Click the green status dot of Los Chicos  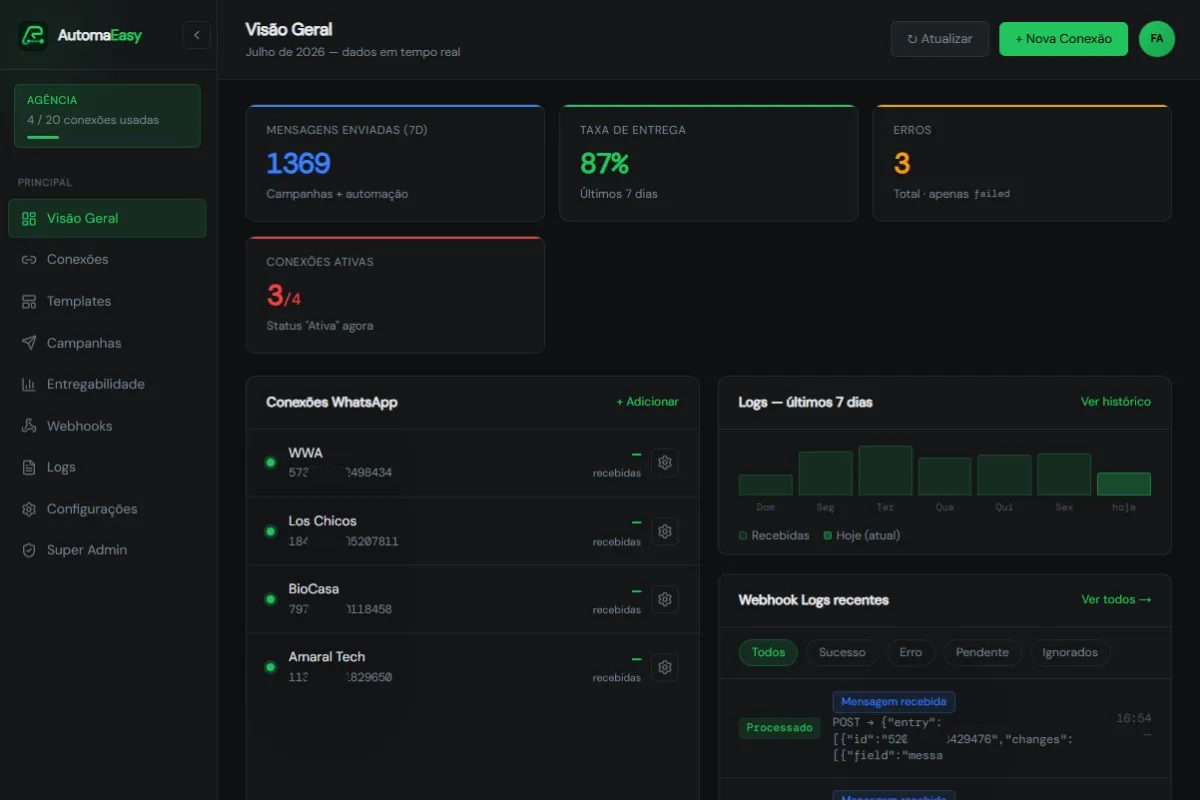tap(270, 531)
